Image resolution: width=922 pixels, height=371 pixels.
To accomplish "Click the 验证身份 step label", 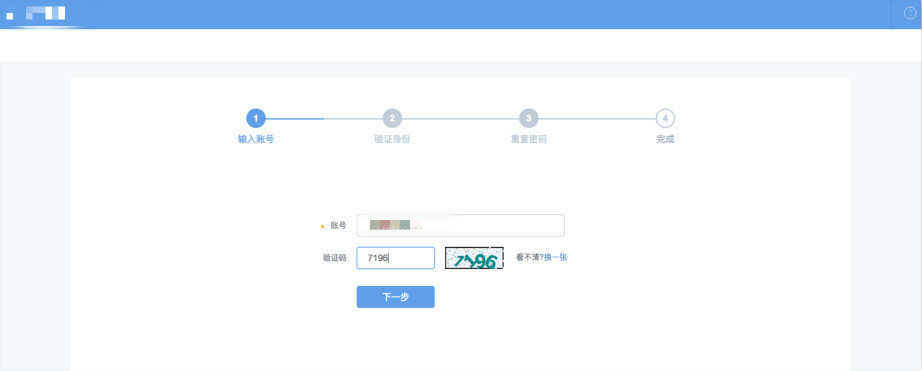I will (x=392, y=140).
